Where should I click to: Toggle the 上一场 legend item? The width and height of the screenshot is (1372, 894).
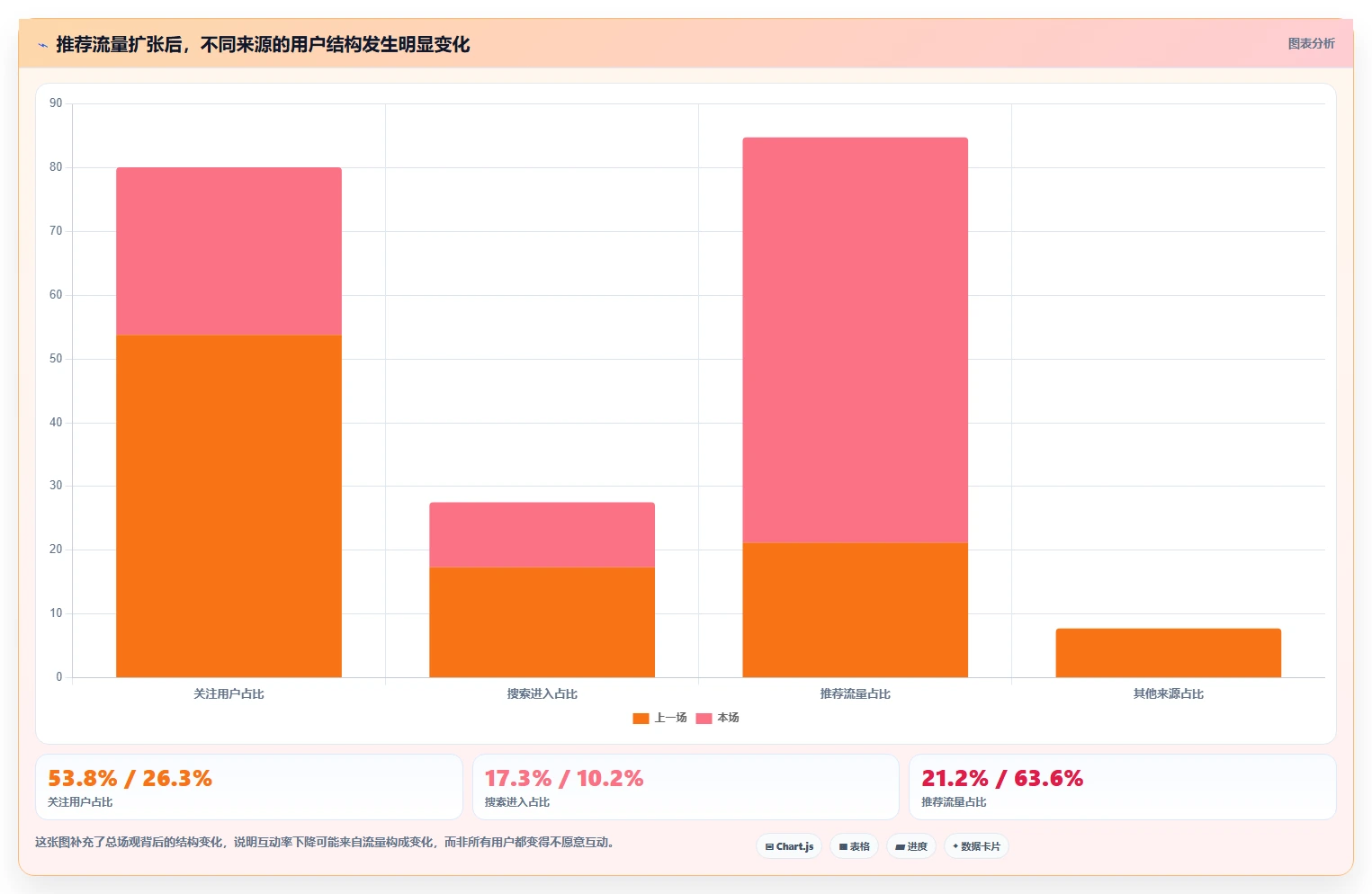click(x=660, y=718)
